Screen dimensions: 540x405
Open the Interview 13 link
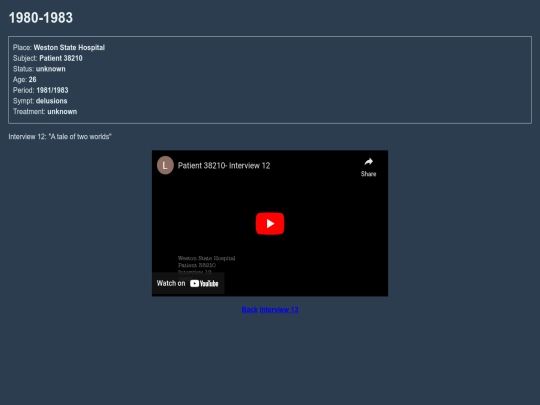click(279, 310)
